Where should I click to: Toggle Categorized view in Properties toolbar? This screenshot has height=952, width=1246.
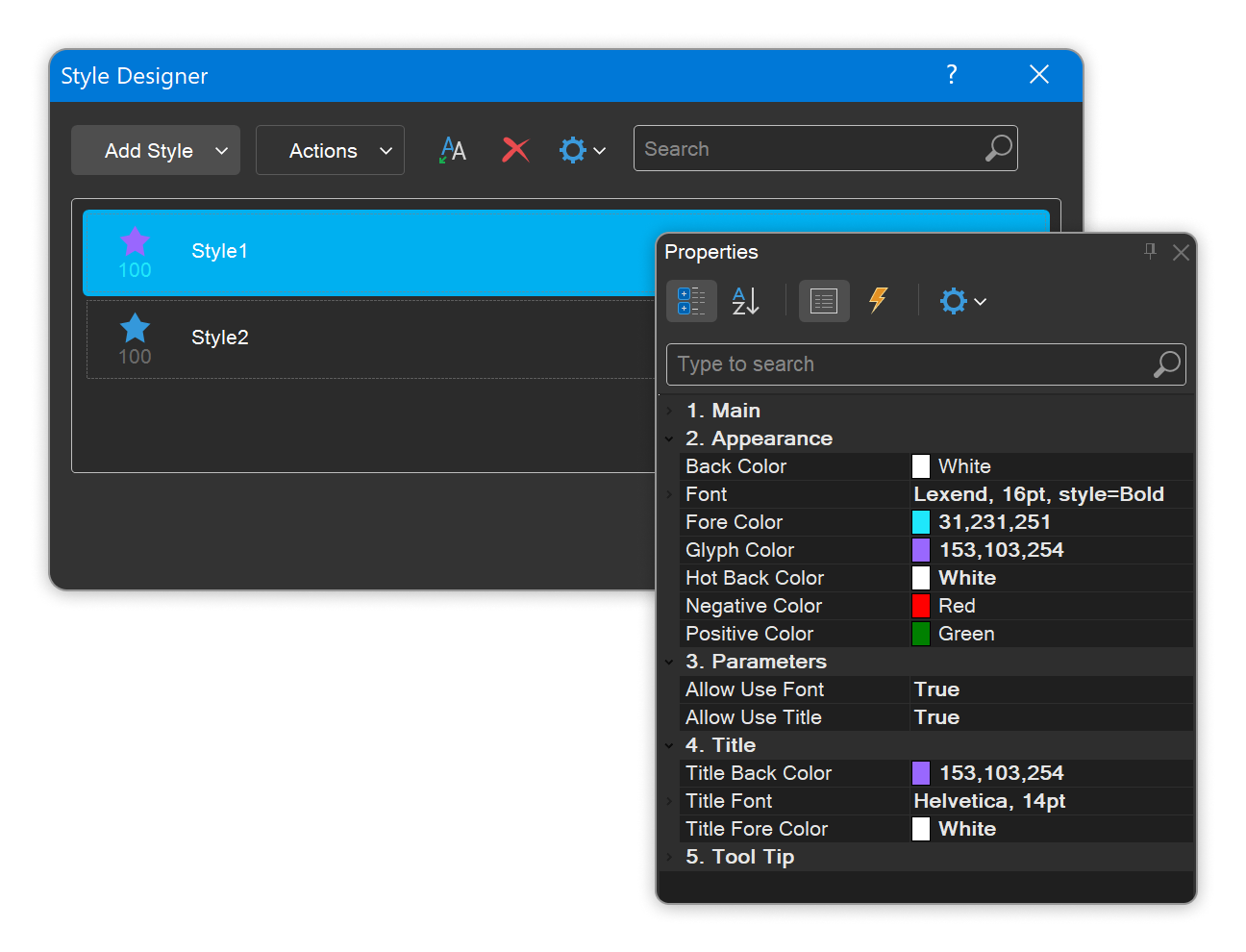[x=691, y=301]
